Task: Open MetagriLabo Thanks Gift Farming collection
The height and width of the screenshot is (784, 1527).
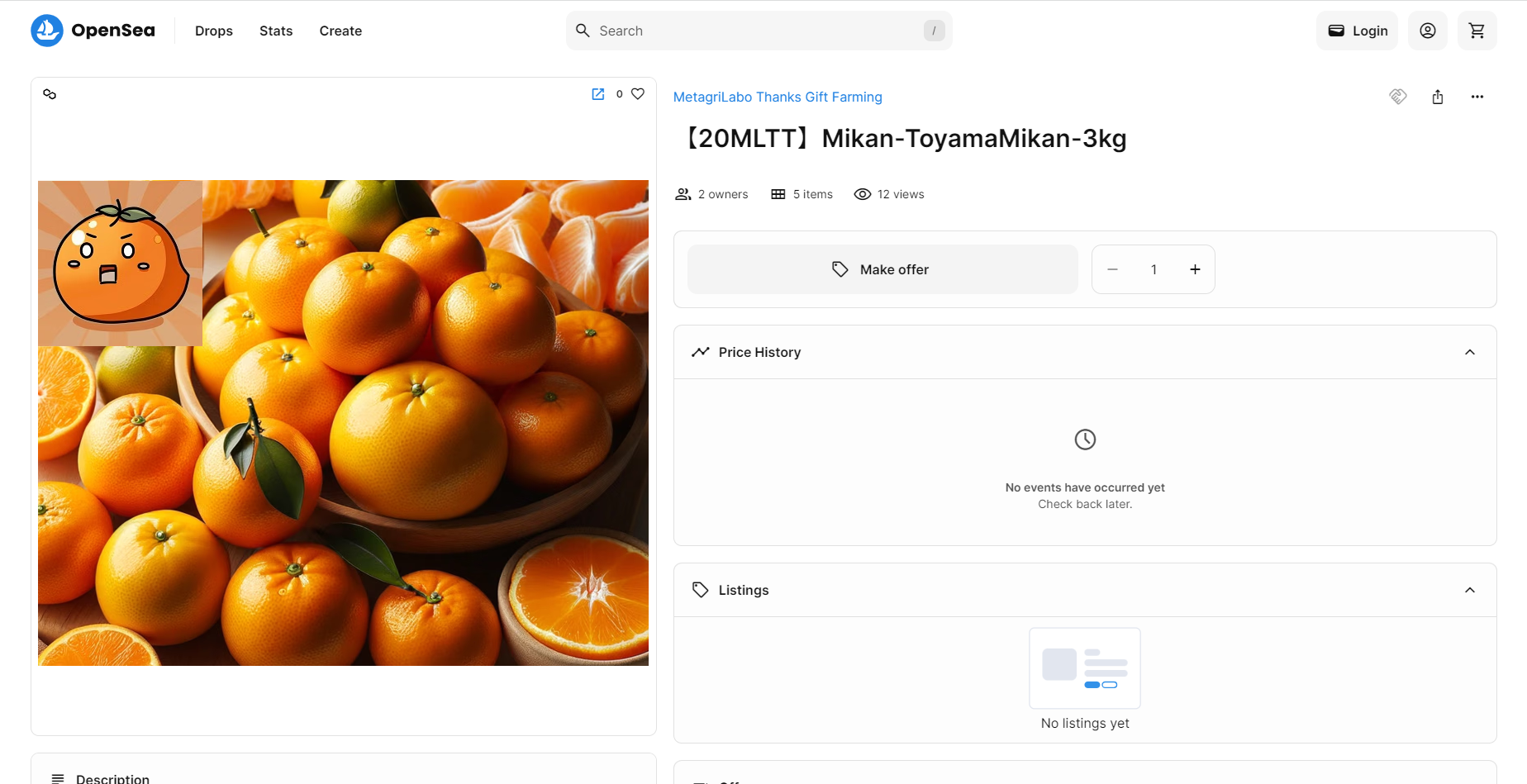Action: (778, 97)
